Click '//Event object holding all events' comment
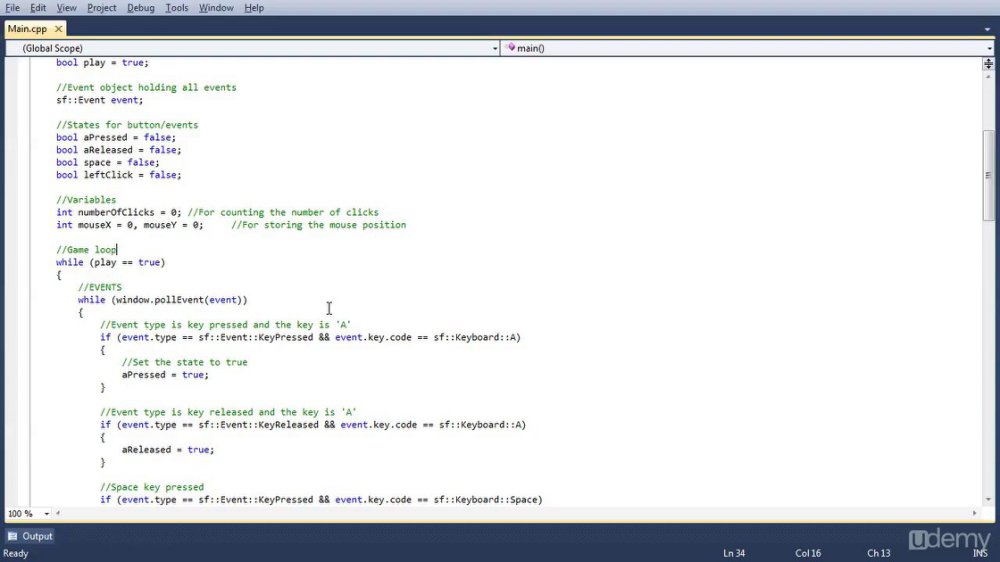The height and width of the screenshot is (562, 1000). tap(146, 87)
